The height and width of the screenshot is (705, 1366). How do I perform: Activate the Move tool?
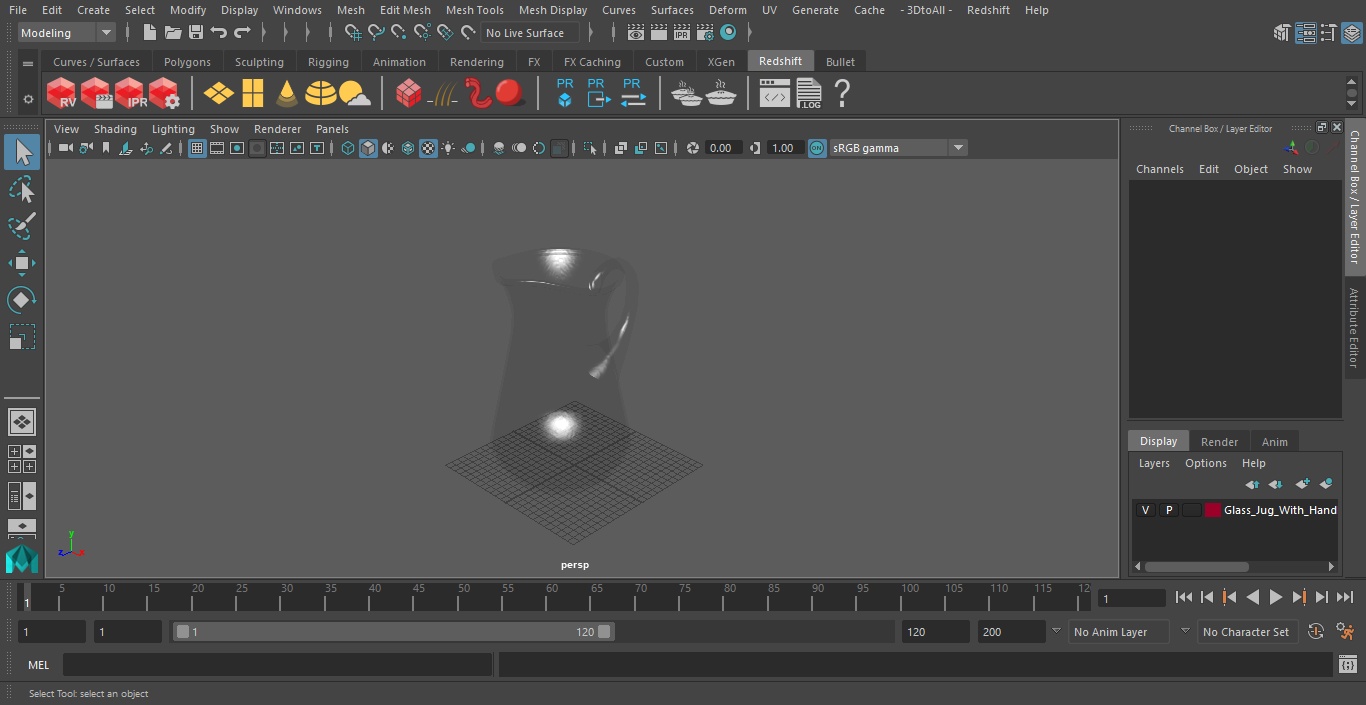click(21, 263)
